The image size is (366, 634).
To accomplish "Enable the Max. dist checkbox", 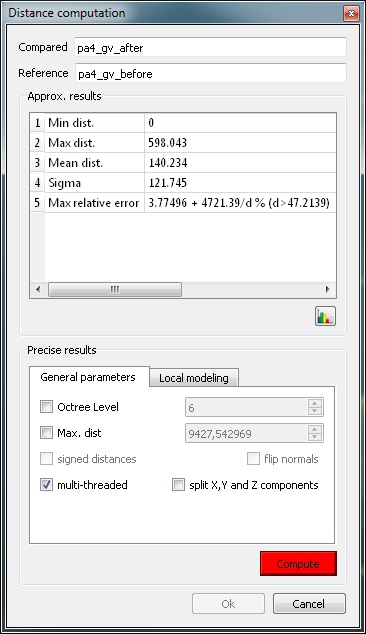I will [47, 433].
